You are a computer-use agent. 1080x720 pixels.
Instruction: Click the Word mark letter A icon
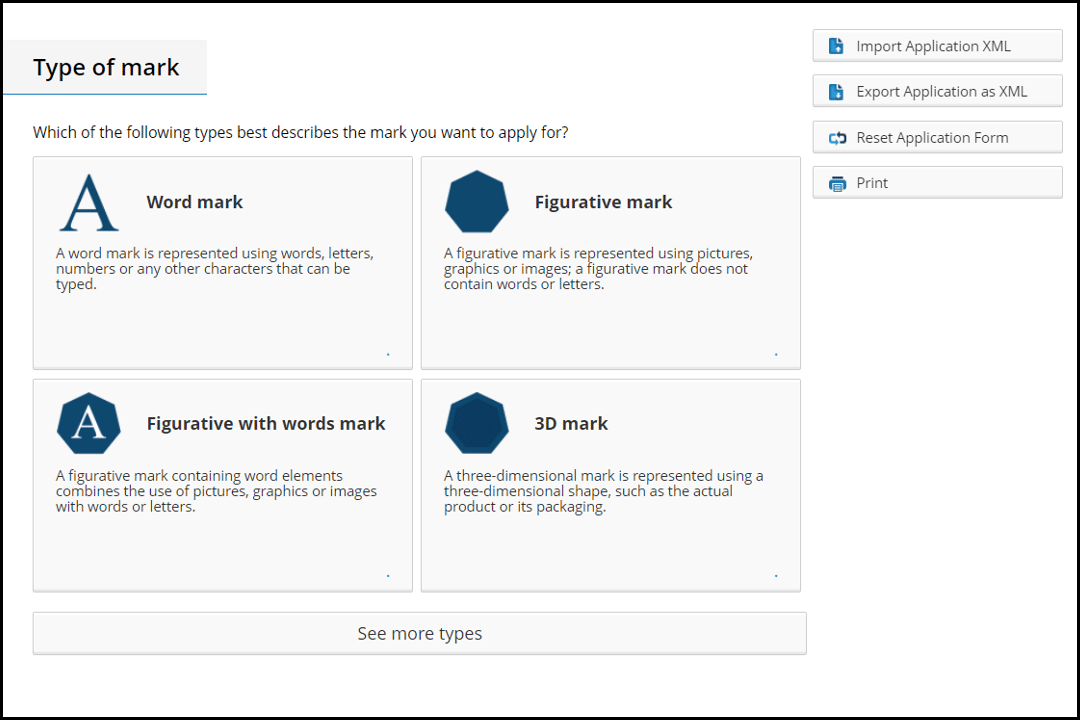click(x=89, y=202)
